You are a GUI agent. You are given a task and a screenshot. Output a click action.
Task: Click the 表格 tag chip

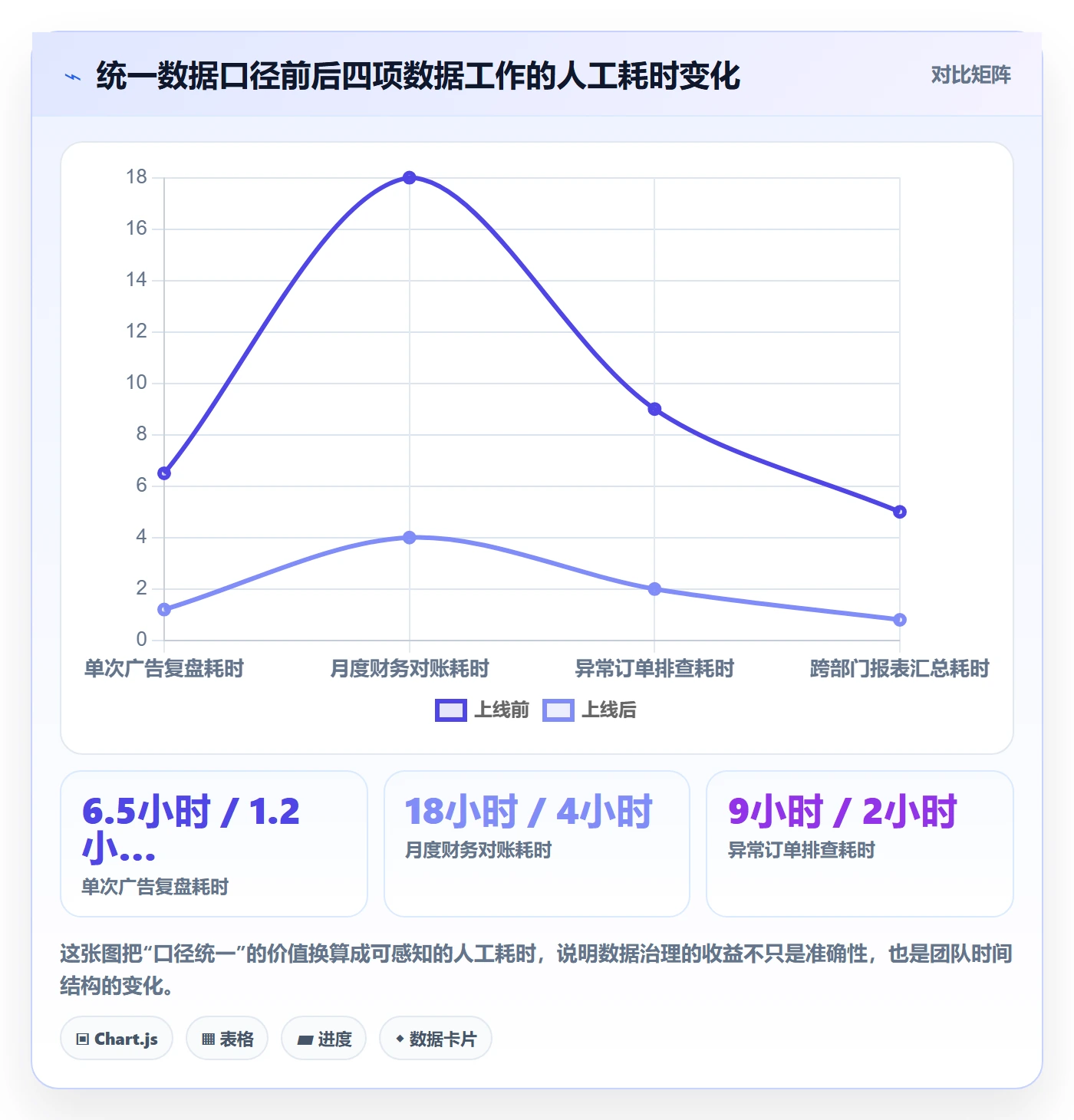tap(227, 1039)
